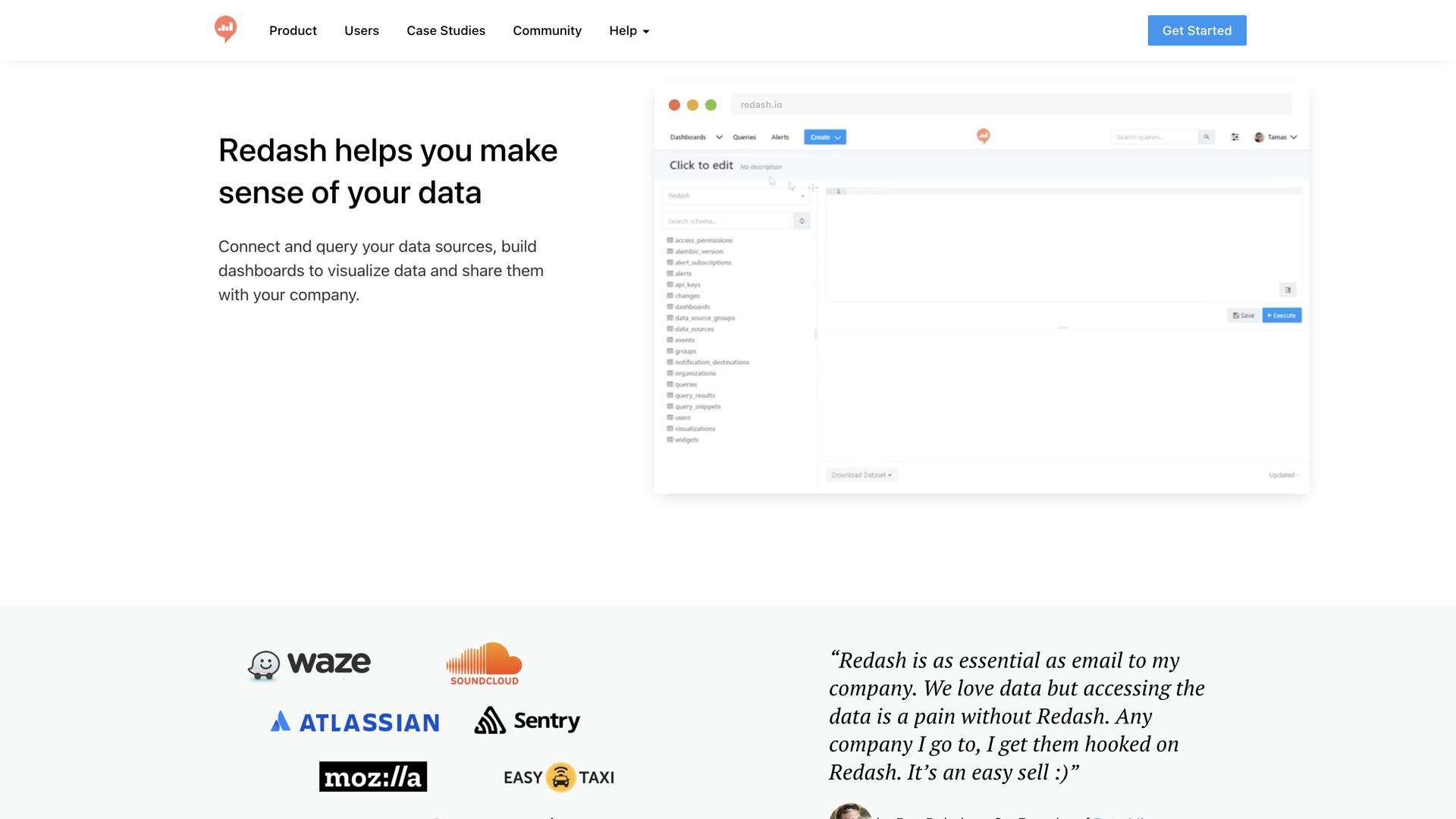Open the Create dropdown in demo
This screenshot has width=1456, height=819.
point(824,137)
